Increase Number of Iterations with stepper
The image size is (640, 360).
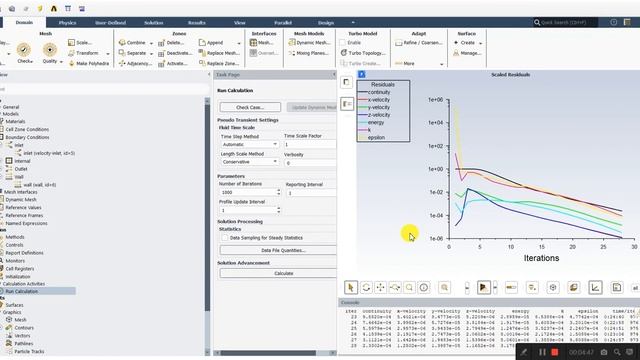(279, 190)
